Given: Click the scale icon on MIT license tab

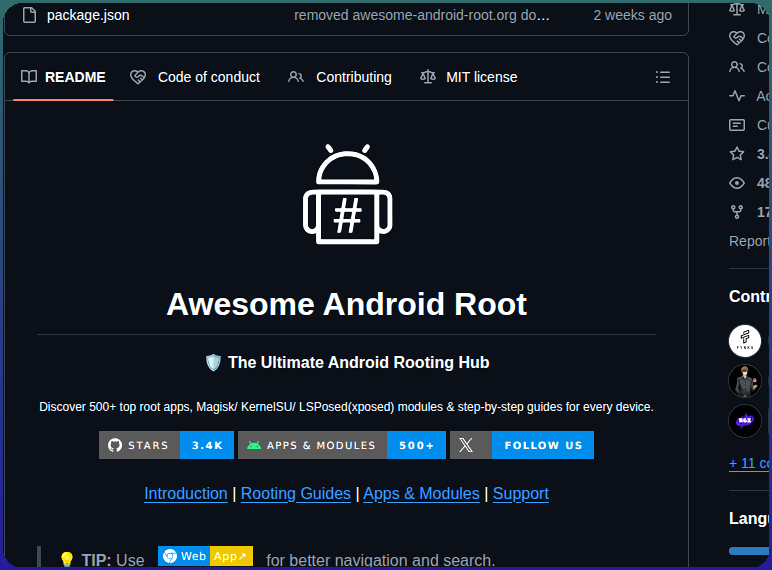Looking at the screenshot, I should coord(428,77).
